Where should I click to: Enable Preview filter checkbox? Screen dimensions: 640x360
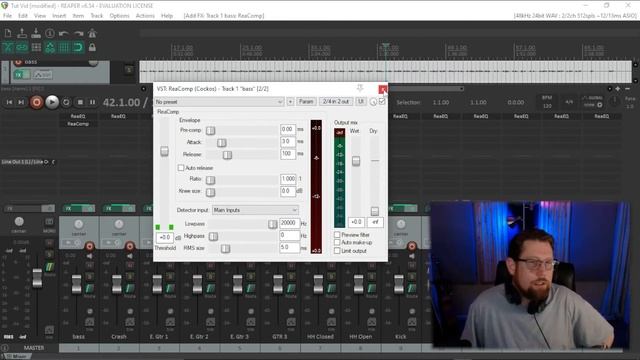pyautogui.click(x=337, y=235)
